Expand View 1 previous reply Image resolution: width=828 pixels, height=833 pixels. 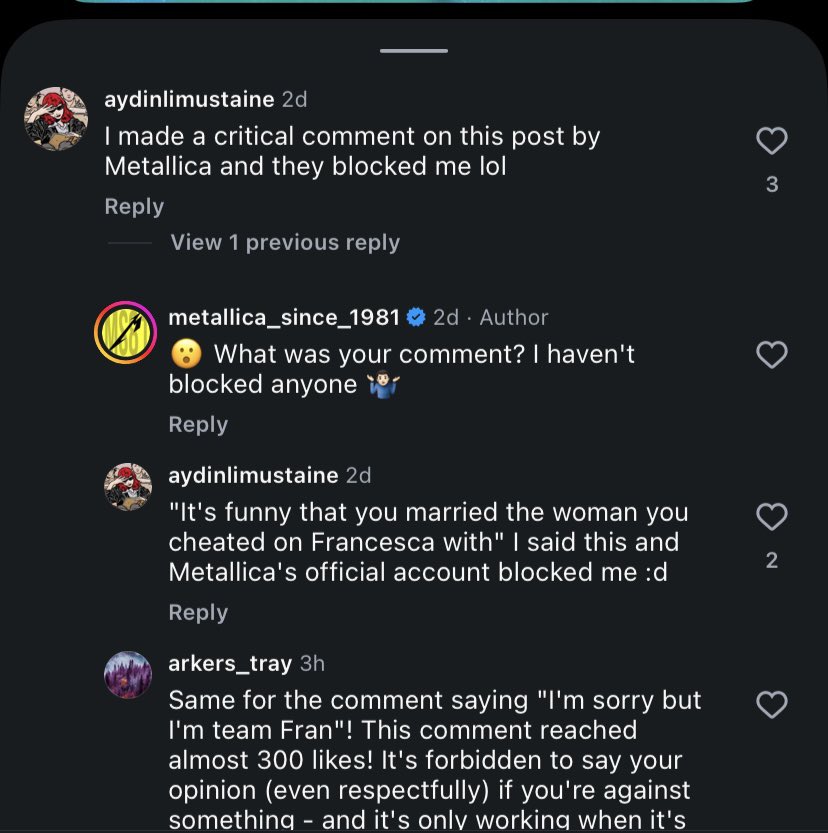[285, 243]
